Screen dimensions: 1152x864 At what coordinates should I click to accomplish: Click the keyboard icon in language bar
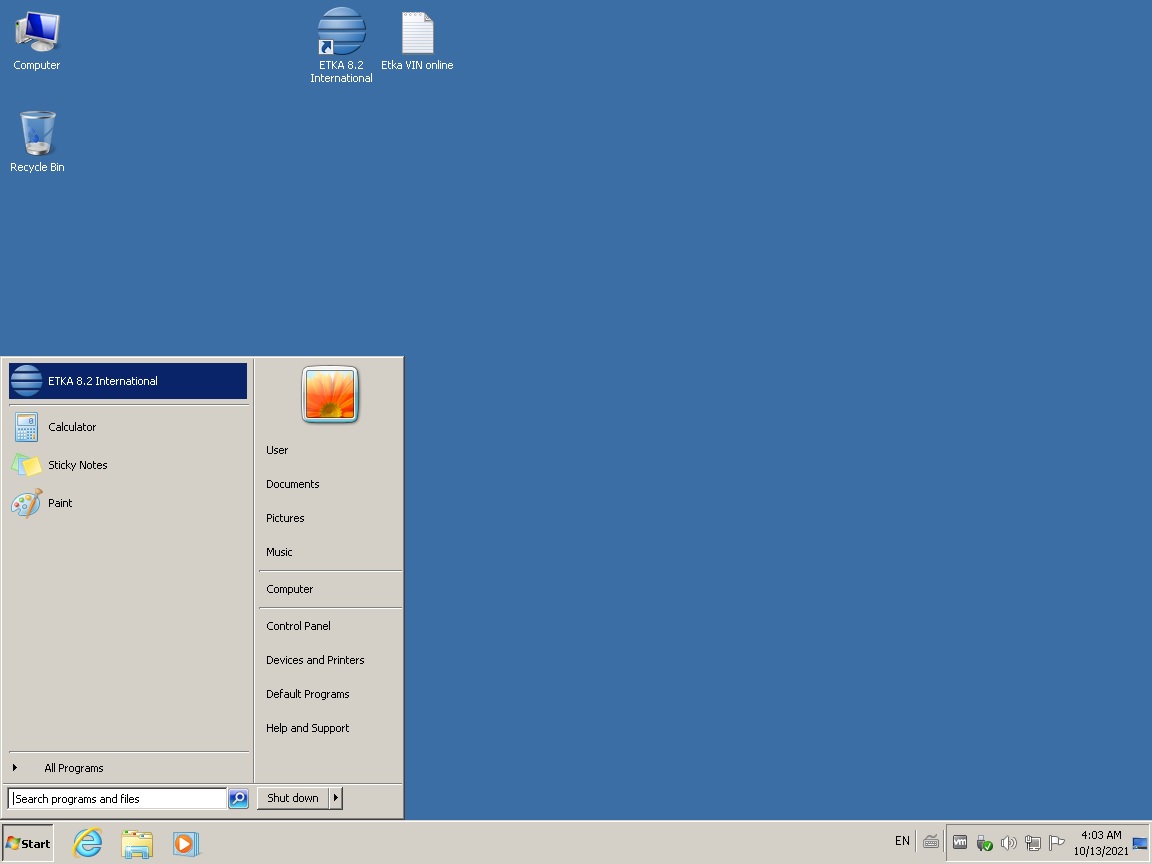click(931, 842)
